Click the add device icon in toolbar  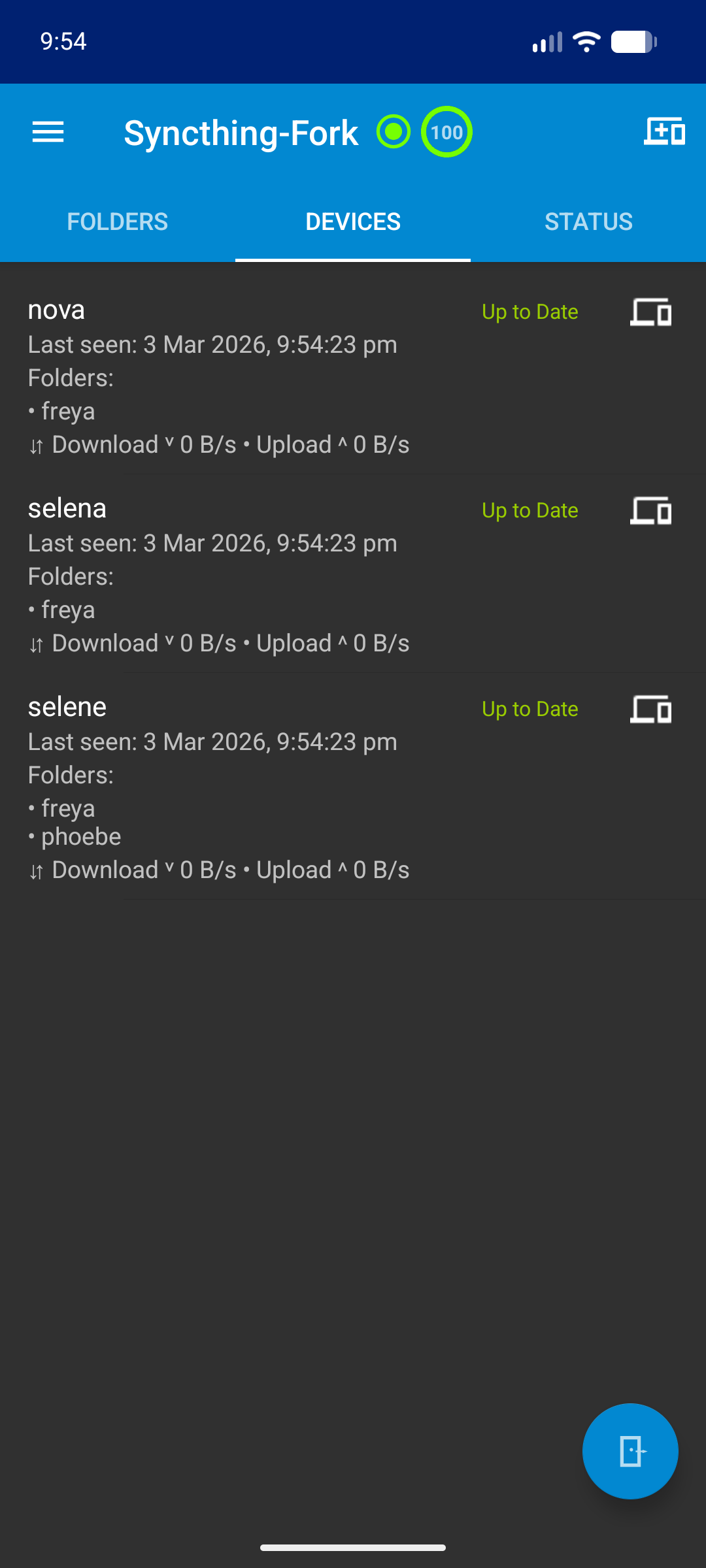[x=664, y=132]
